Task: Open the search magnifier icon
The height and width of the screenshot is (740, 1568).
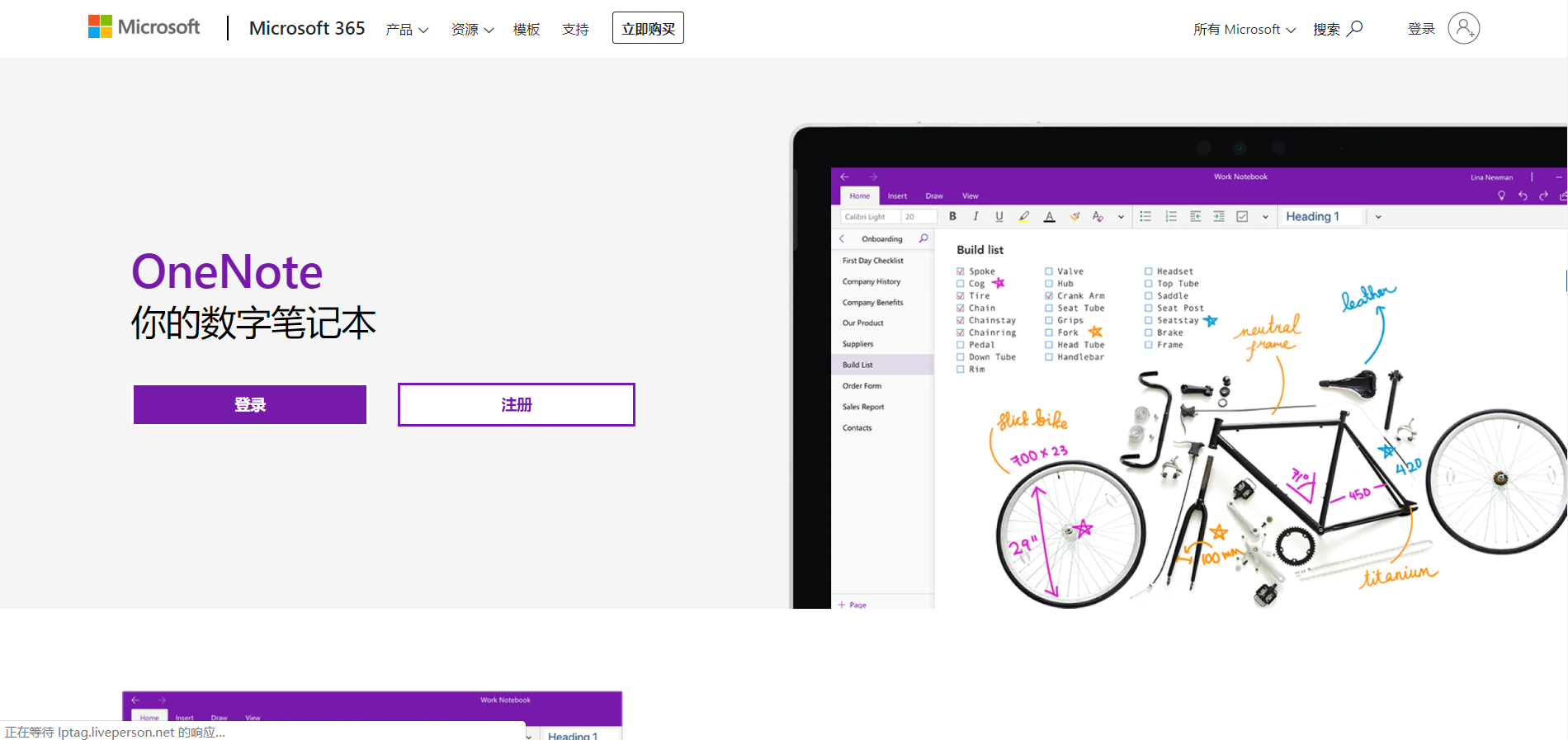Action: [x=1354, y=29]
